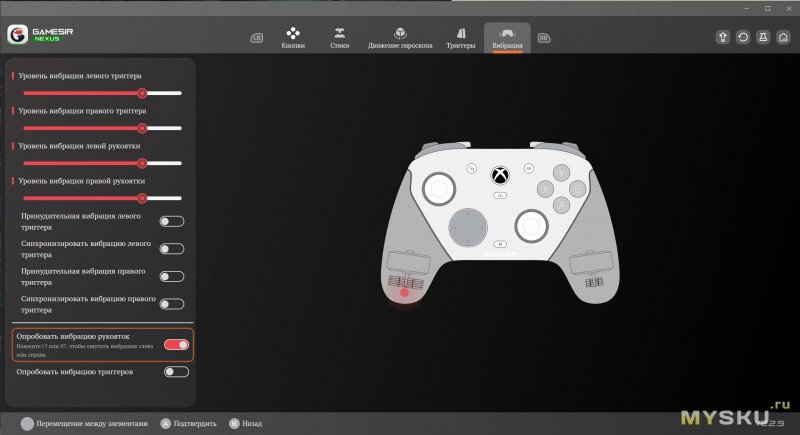Toggle Синхронизировать вибрацию правого триггера
This screenshot has width=800, height=435.
pos(172,304)
